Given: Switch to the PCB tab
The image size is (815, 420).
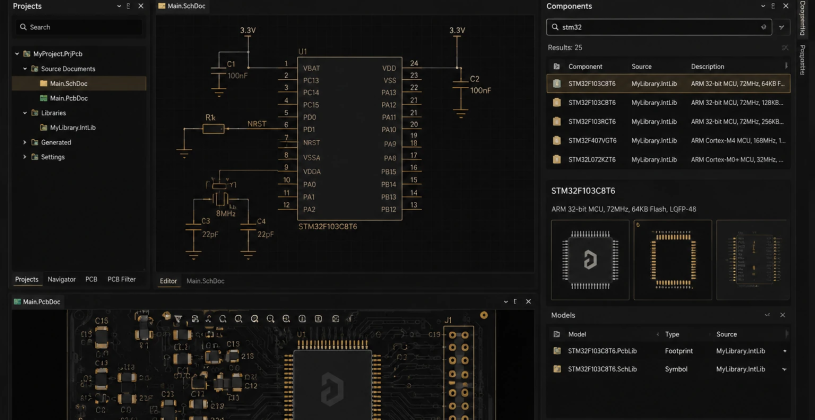Looking at the screenshot, I should coord(91,279).
